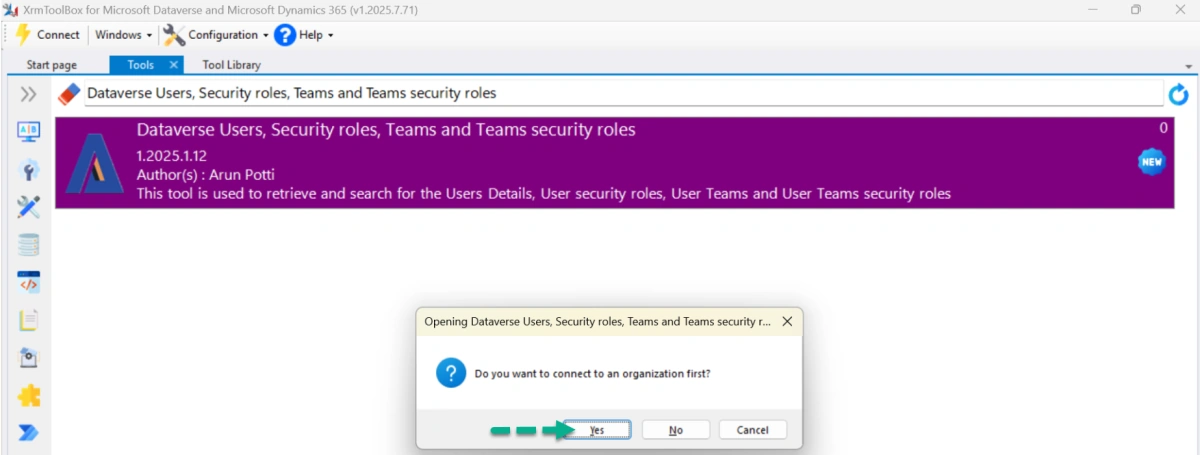Clear the search filter with eraser icon
Viewport: 1200px width, 455px height.
click(x=68, y=94)
